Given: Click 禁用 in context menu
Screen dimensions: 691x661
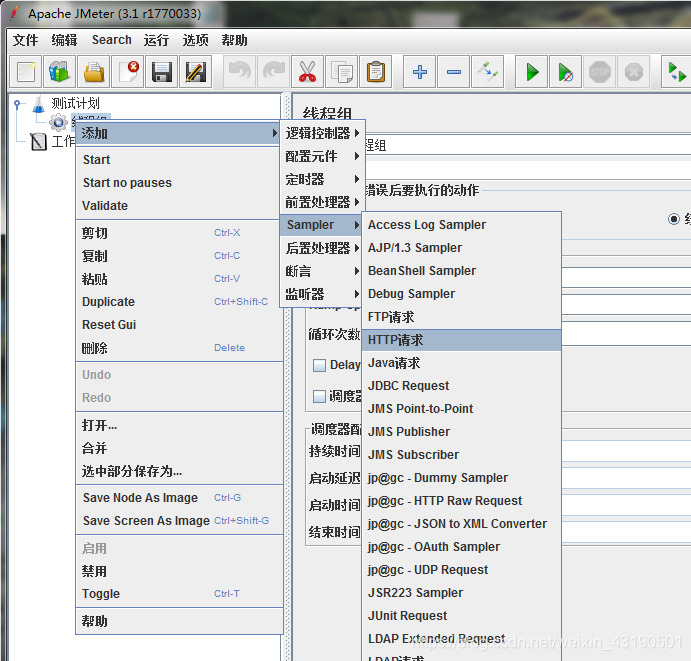Looking at the screenshot, I should [x=179, y=571].
